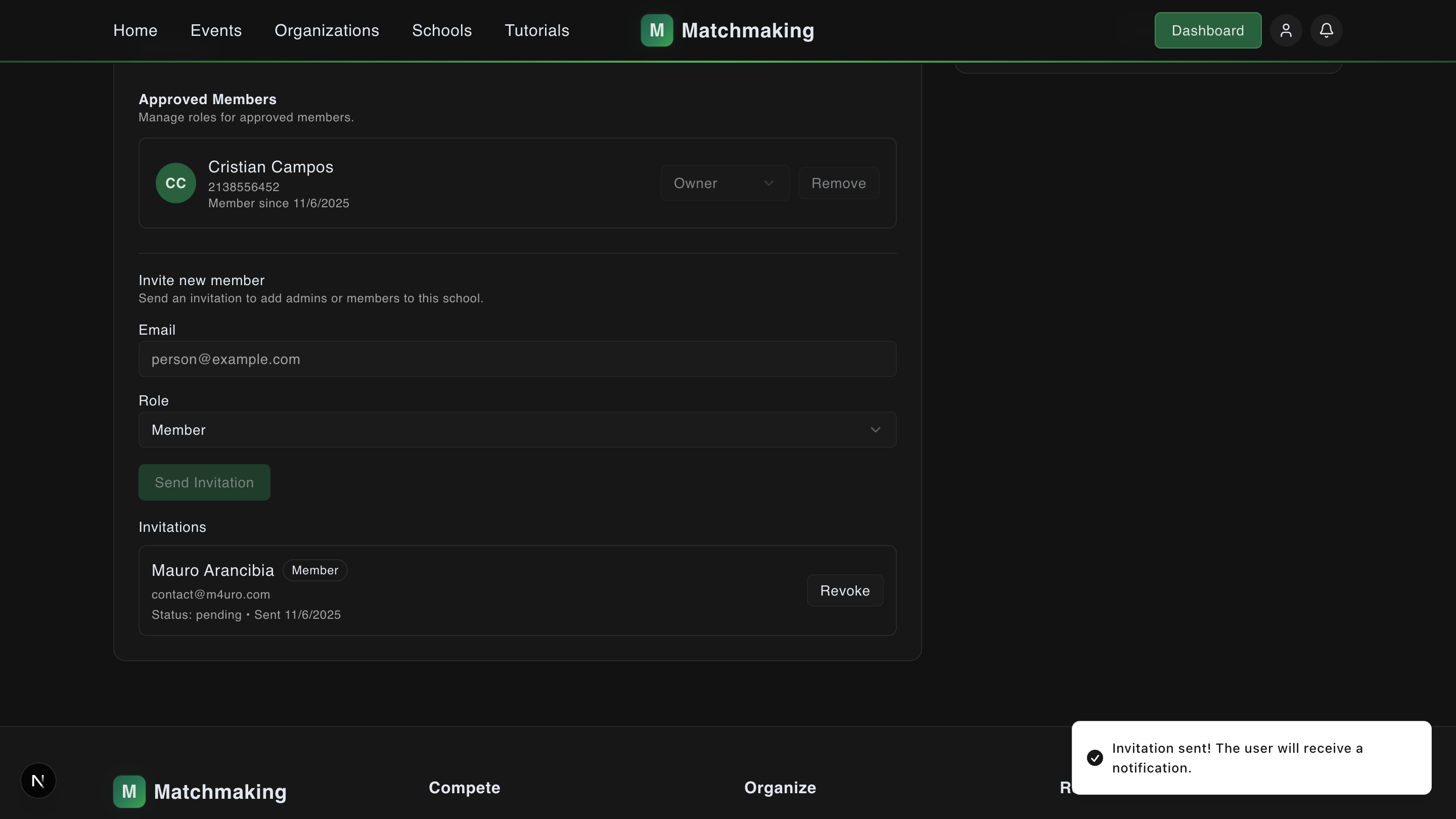This screenshot has height=819, width=1456.
Task: Click the green M logo in header
Action: click(657, 30)
